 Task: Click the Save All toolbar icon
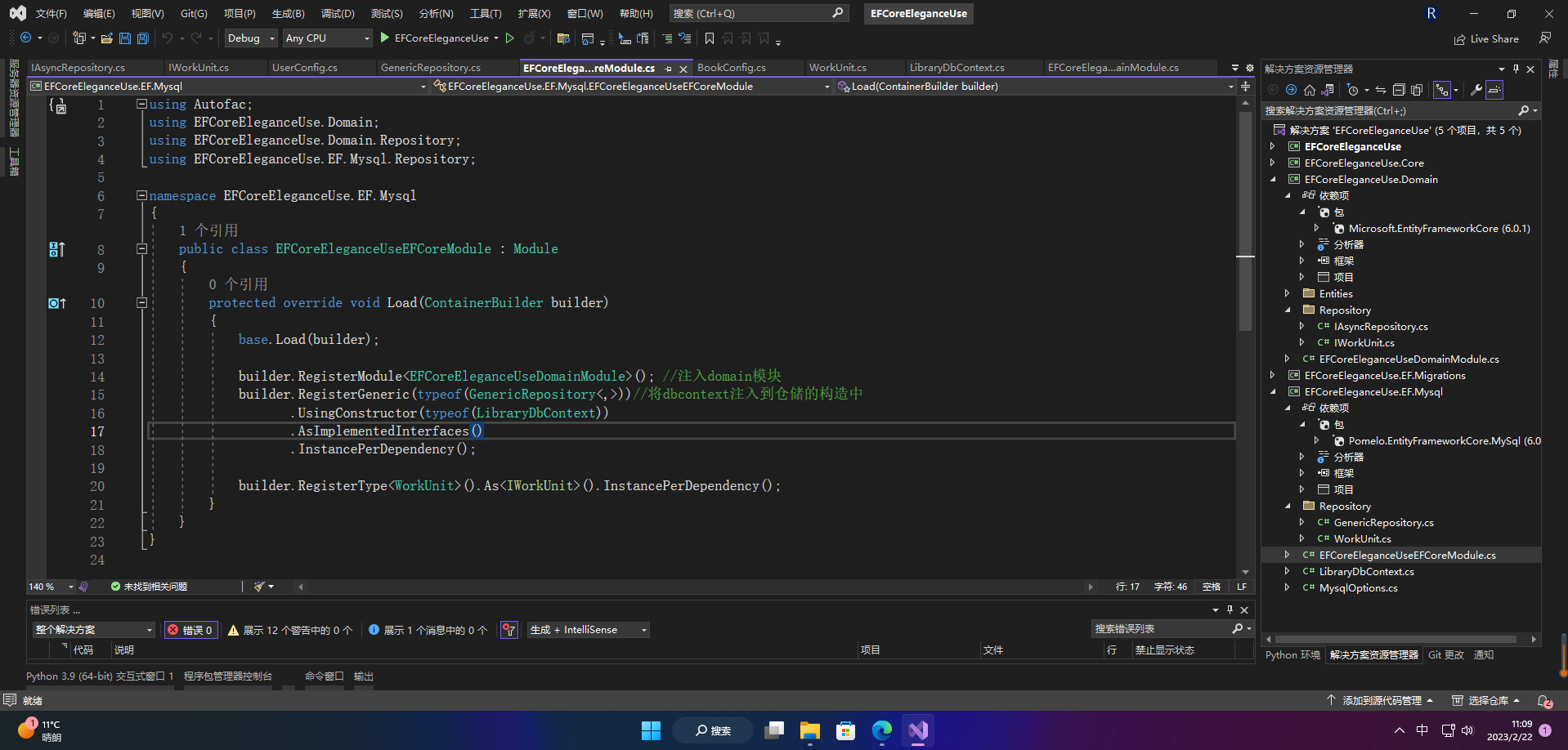[x=143, y=38]
